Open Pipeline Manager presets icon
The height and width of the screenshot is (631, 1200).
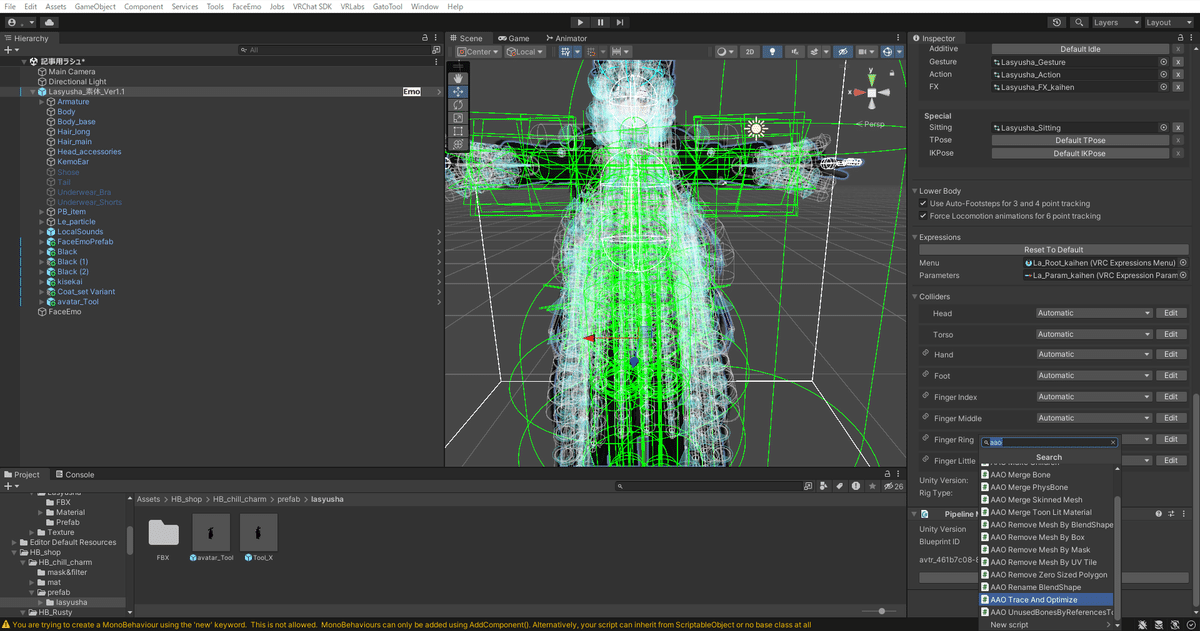click(x=1171, y=514)
